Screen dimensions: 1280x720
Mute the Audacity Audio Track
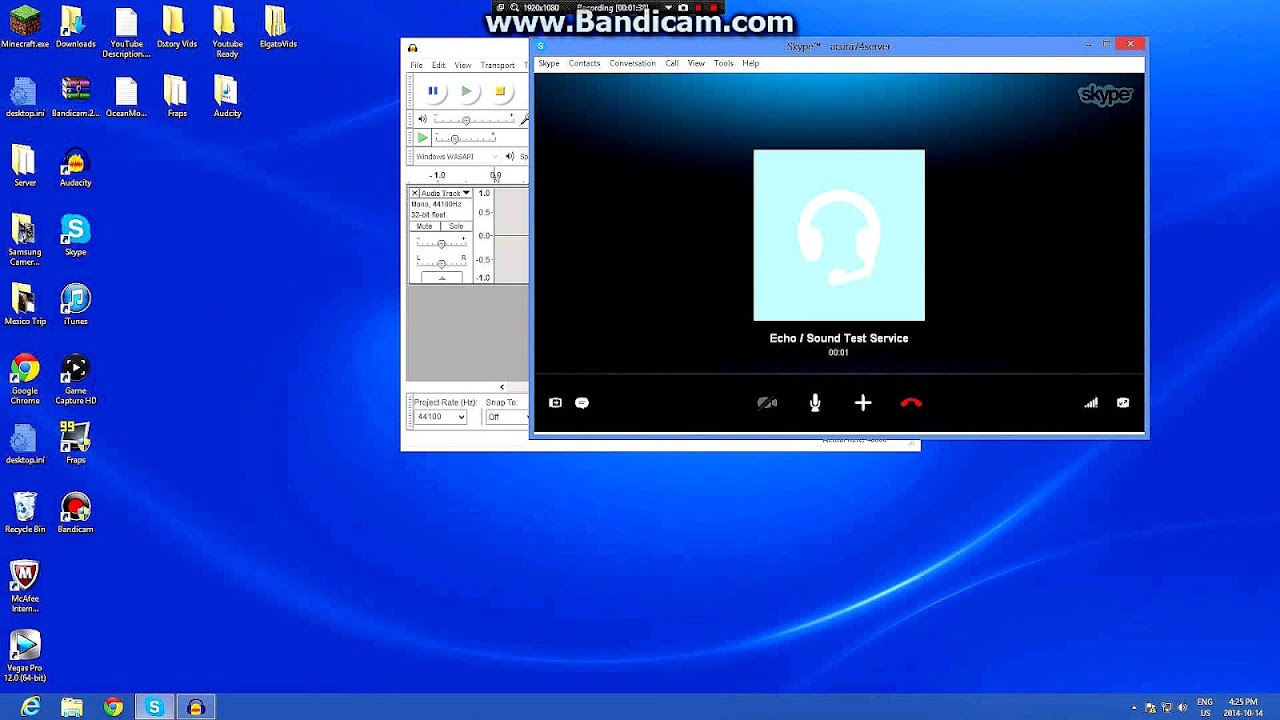[425, 226]
